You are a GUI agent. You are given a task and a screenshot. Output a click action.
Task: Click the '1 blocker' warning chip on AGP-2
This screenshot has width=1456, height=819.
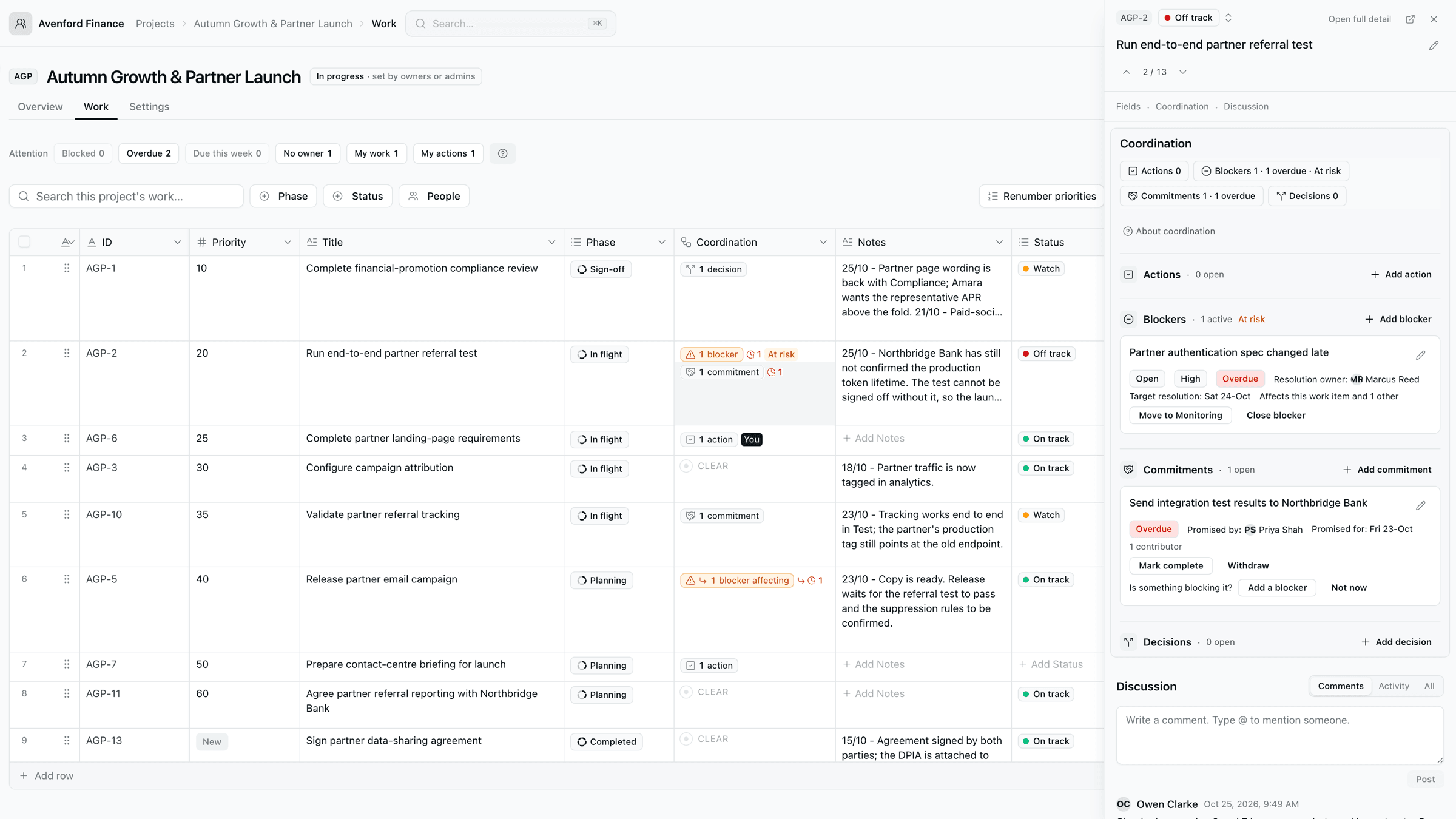(x=712, y=354)
